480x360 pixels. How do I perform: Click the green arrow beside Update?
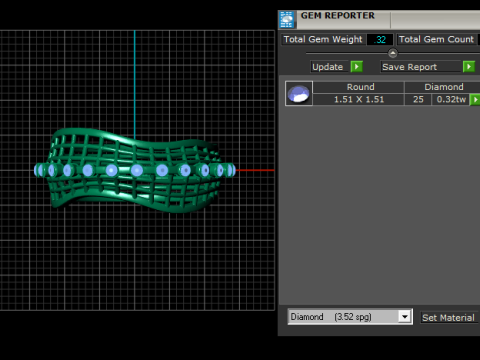(357, 67)
